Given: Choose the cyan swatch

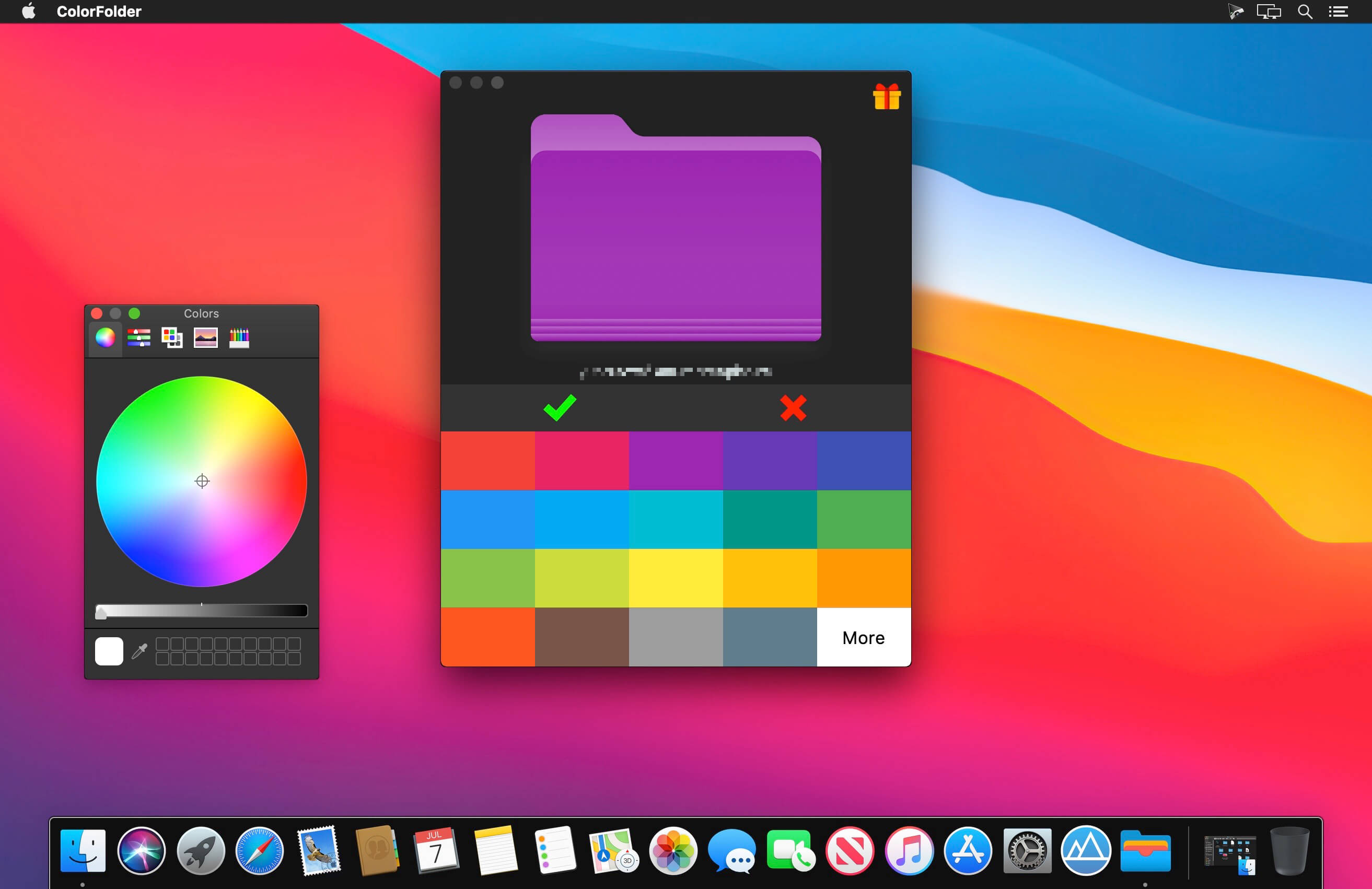Looking at the screenshot, I should (676, 520).
